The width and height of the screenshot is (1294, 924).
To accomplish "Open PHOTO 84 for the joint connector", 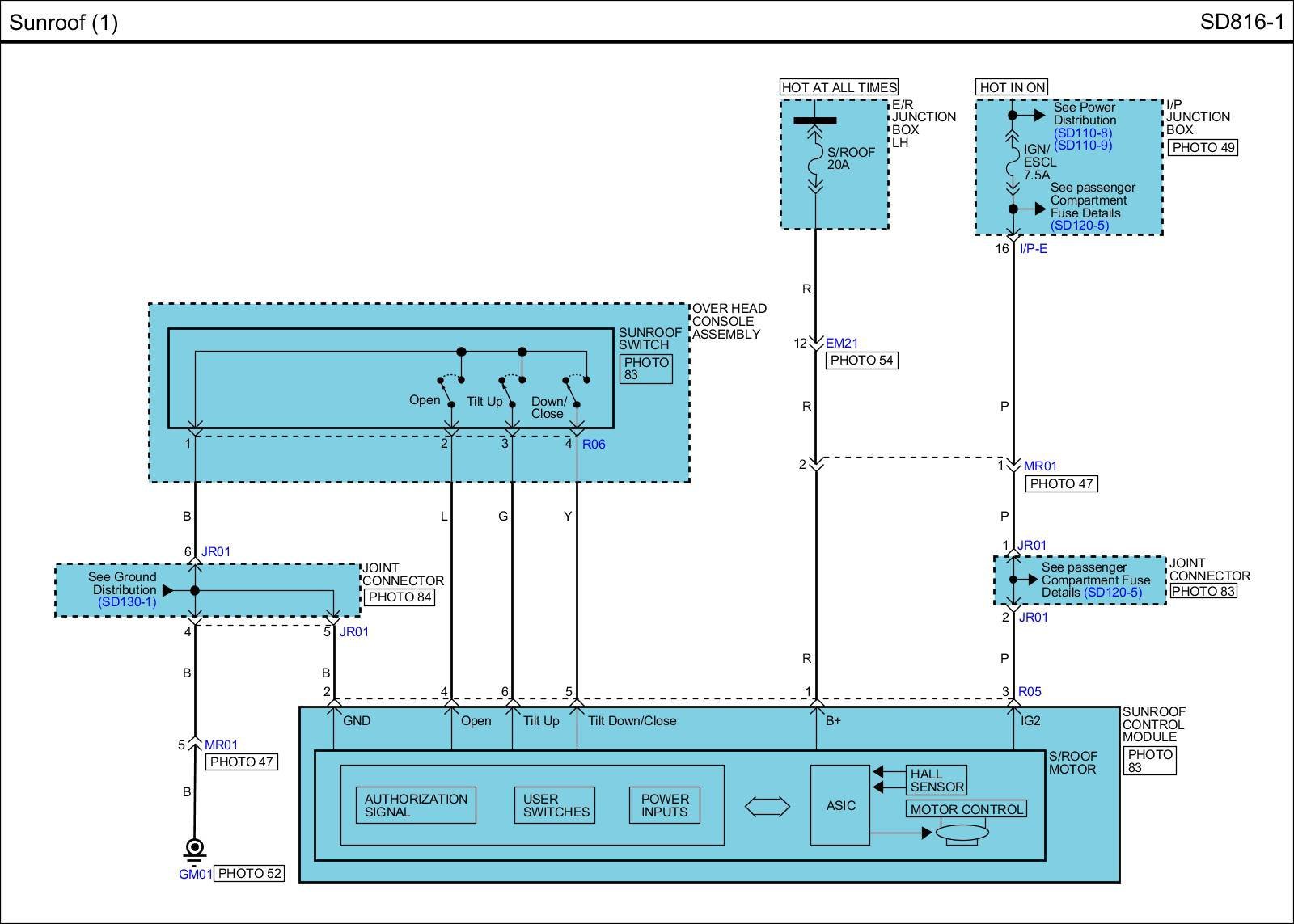I will click(x=399, y=597).
